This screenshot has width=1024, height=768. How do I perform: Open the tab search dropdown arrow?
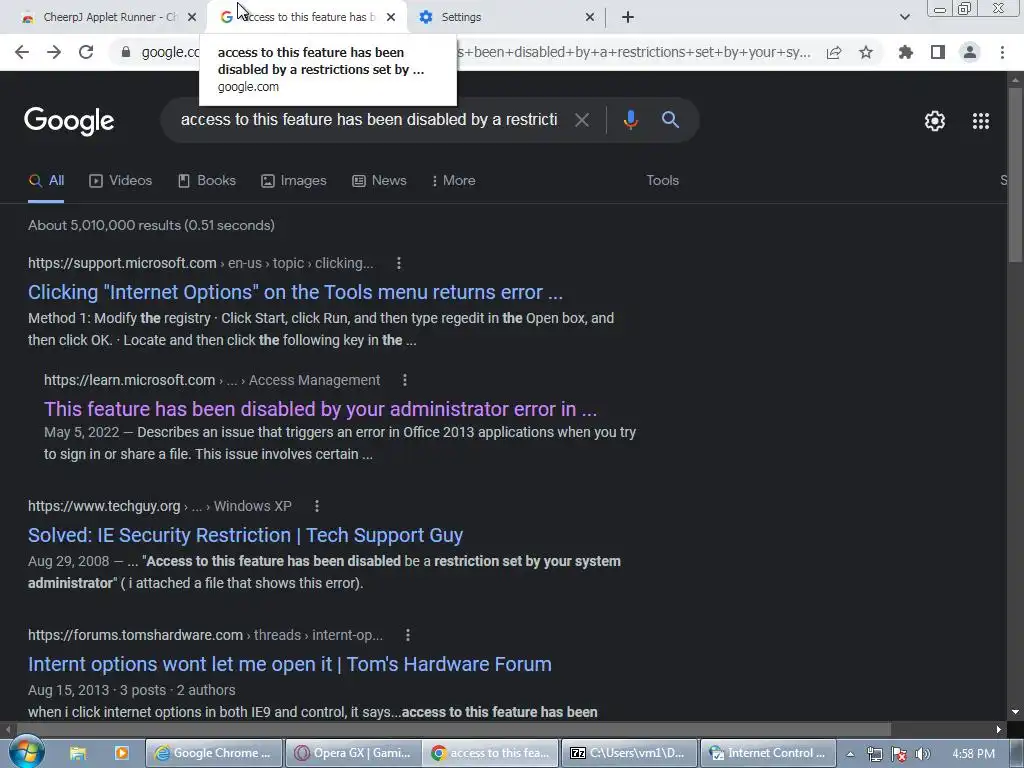point(904,17)
